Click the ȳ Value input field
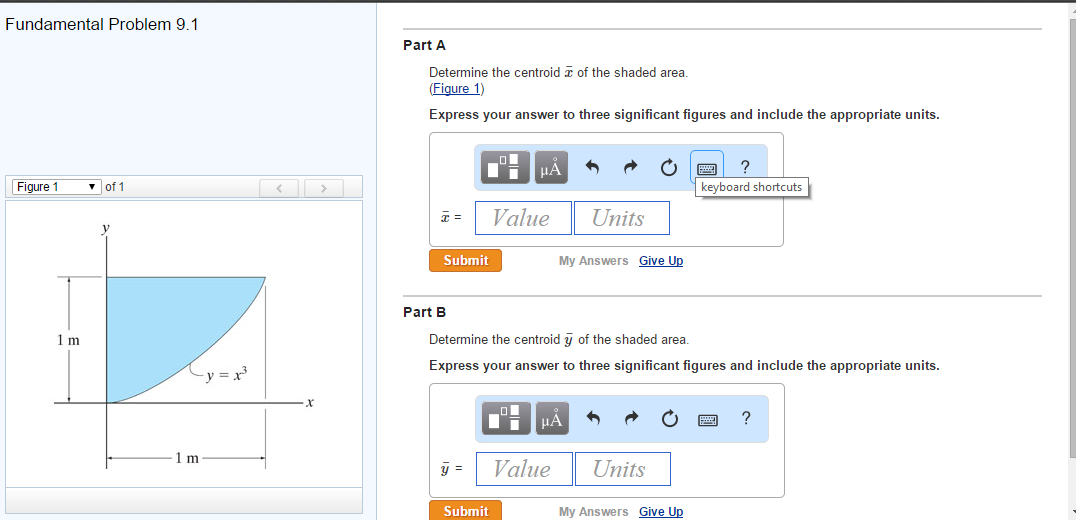The width and height of the screenshot is (1076, 520). click(x=524, y=469)
